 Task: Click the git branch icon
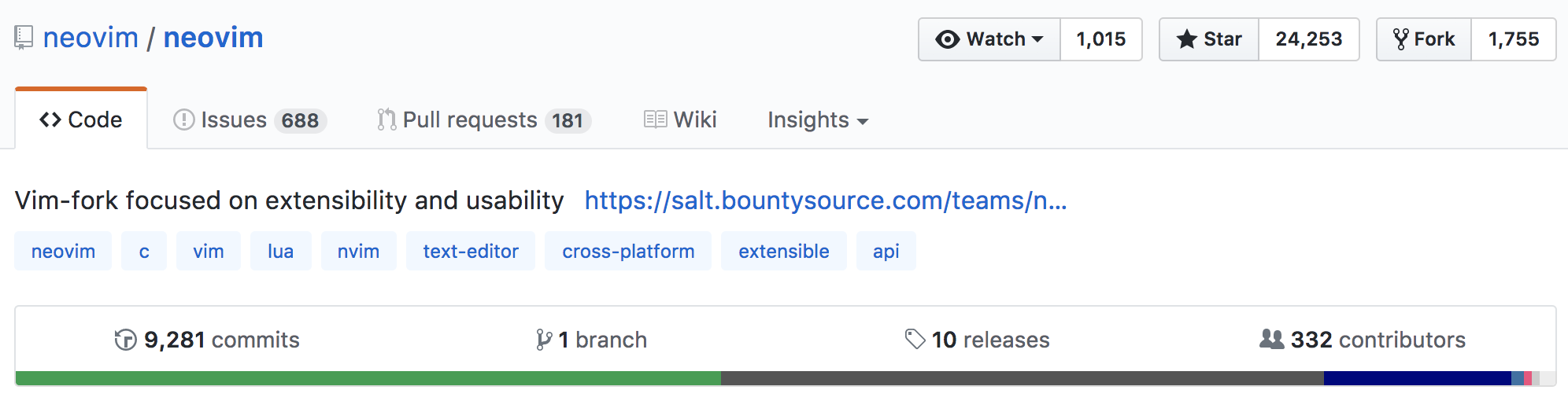(543, 340)
